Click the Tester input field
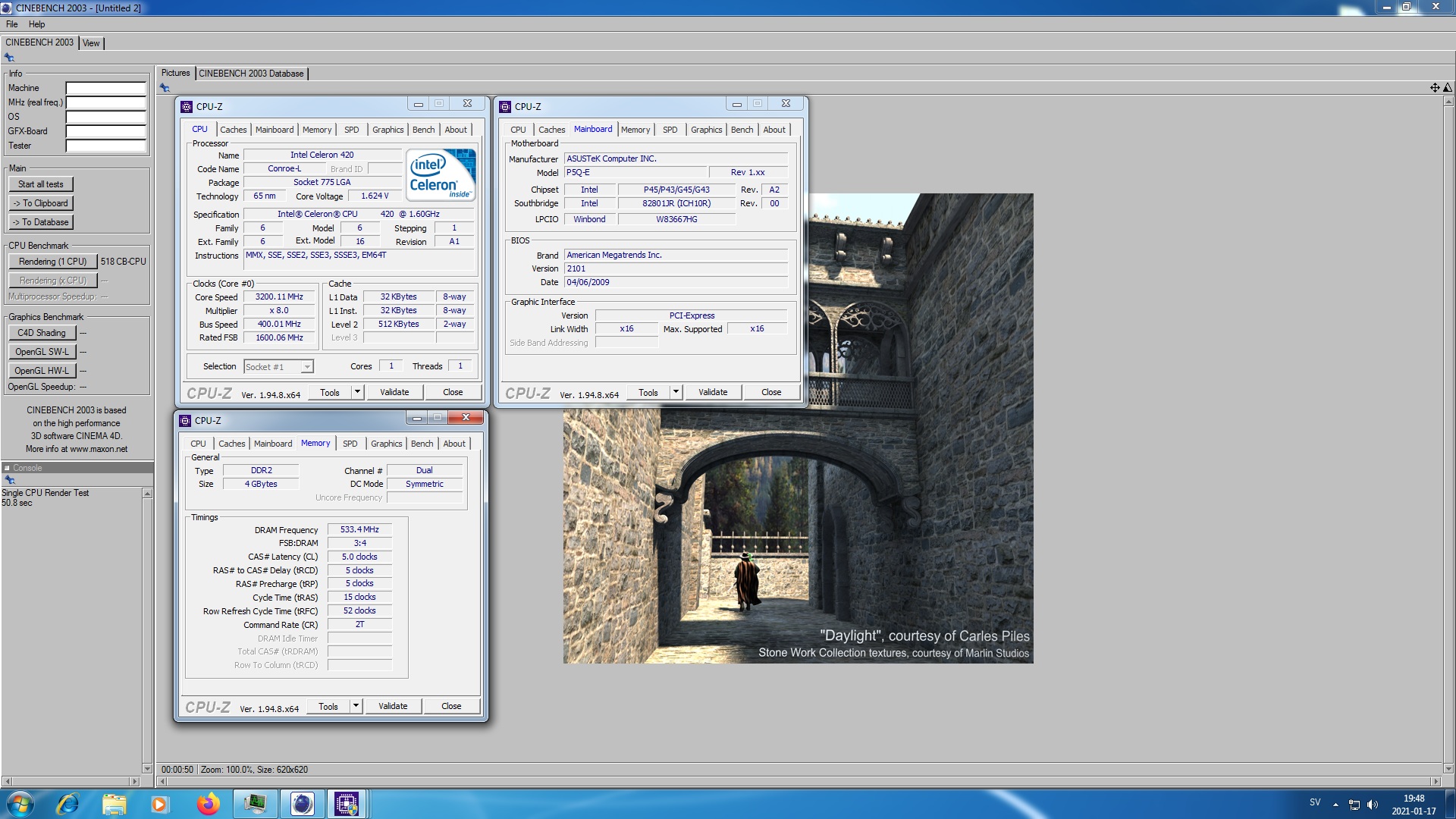The image size is (1456, 819). coord(105,146)
